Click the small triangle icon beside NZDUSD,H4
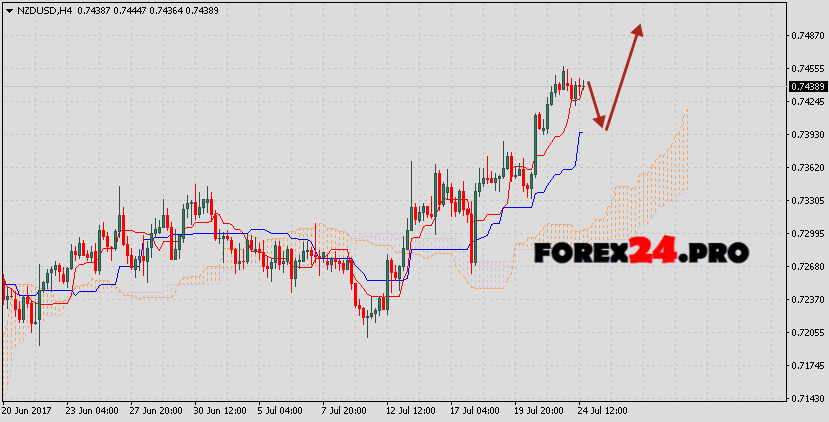Image resolution: width=829 pixels, height=422 pixels. point(8,9)
